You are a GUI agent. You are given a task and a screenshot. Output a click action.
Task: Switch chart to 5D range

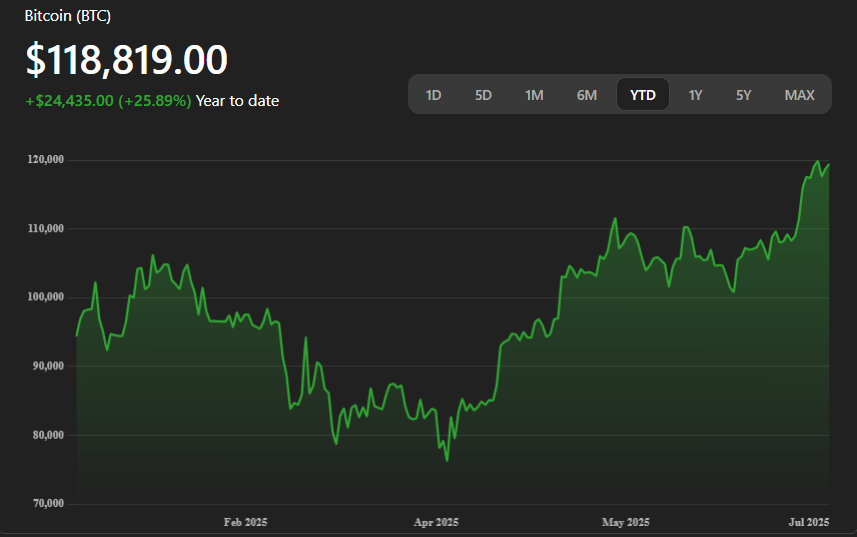pos(483,95)
